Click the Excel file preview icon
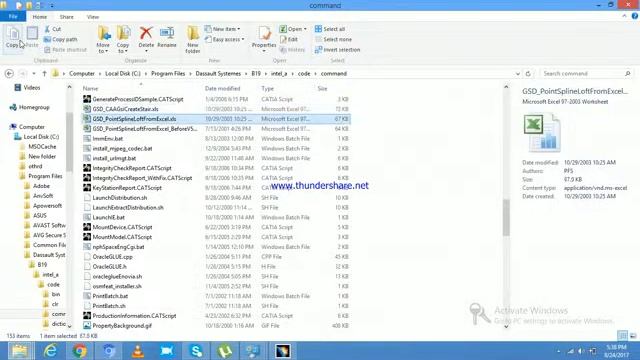This screenshot has height=360, width=640. (542, 133)
